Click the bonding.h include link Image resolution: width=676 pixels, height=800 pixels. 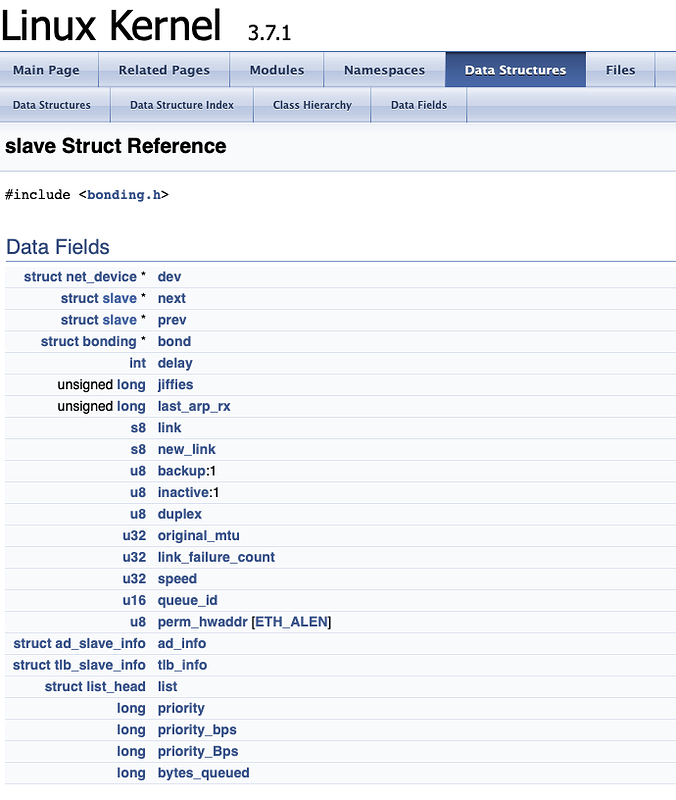coord(123,194)
